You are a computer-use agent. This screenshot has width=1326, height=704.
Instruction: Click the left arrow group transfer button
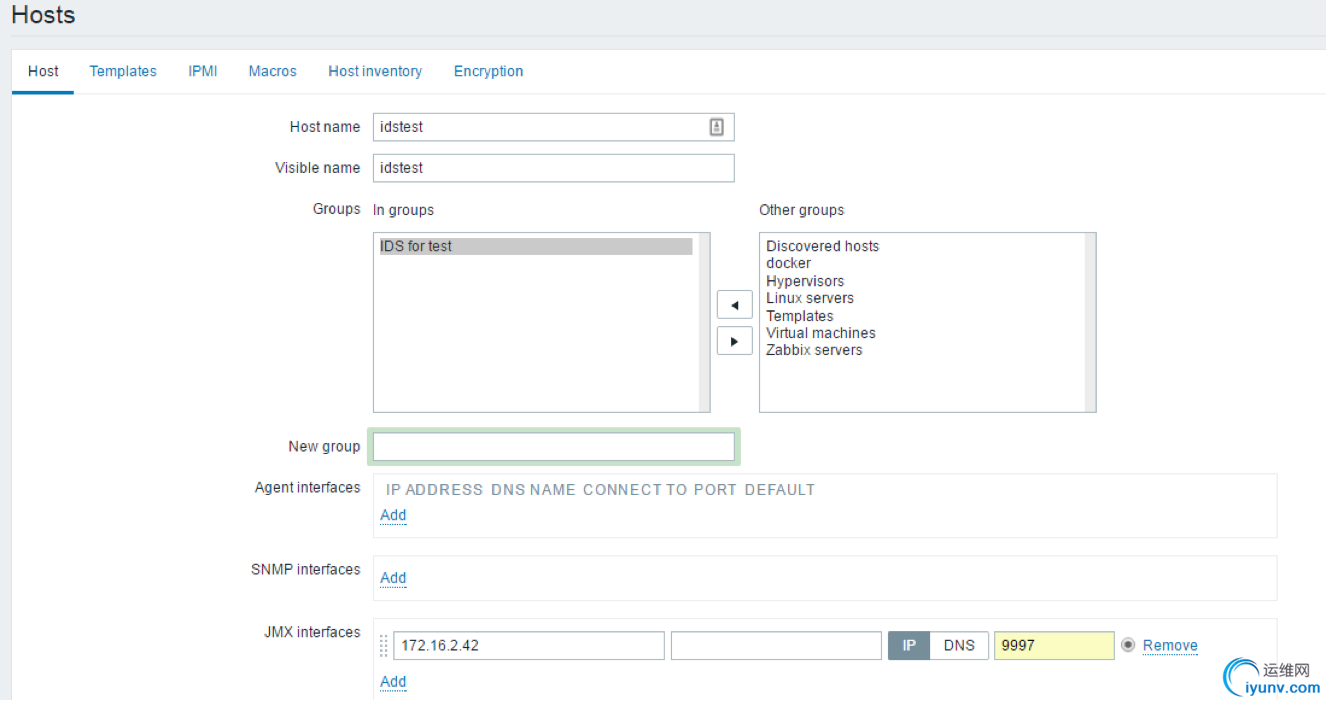(735, 305)
